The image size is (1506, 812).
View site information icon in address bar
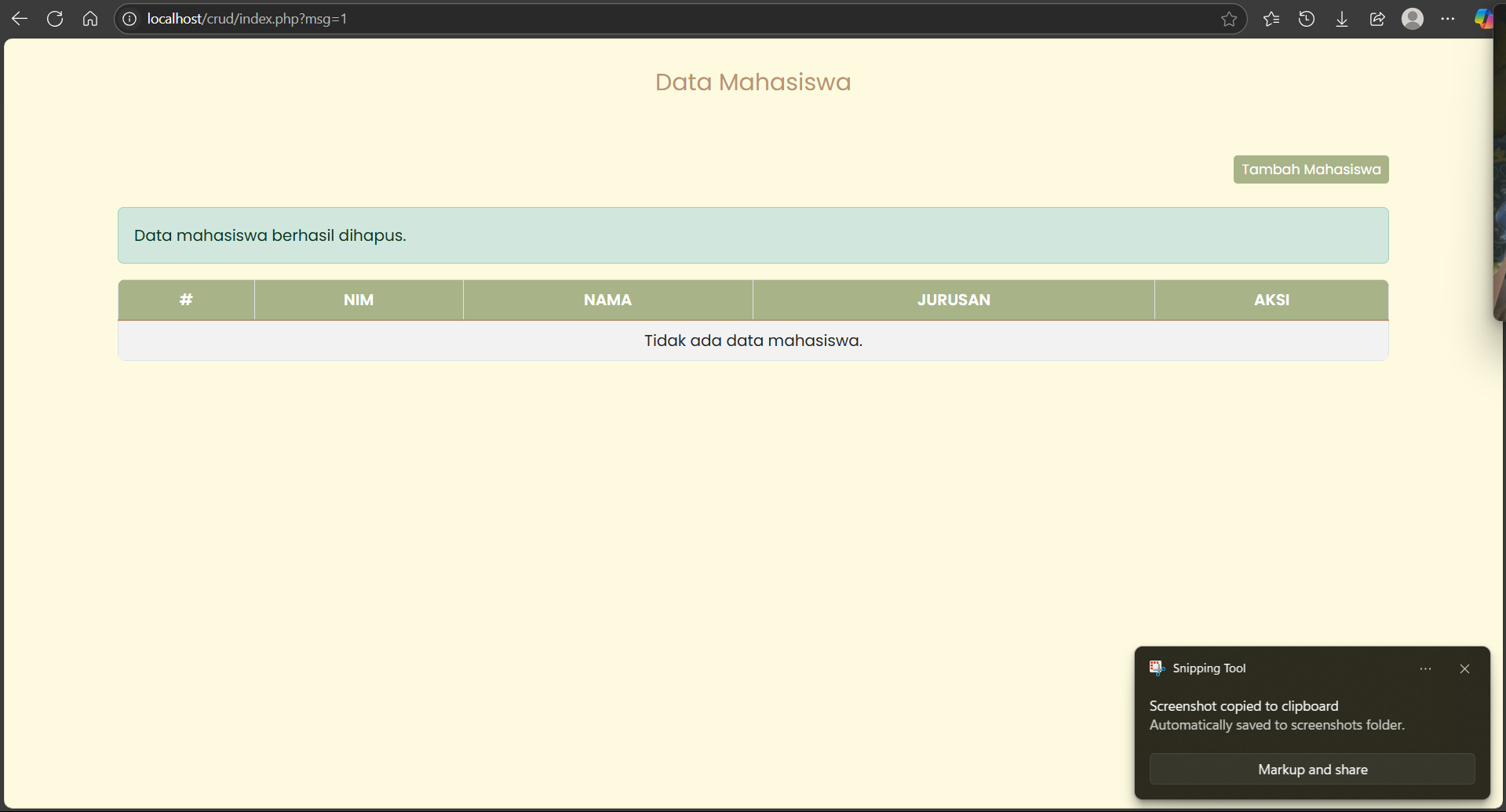[x=129, y=19]
